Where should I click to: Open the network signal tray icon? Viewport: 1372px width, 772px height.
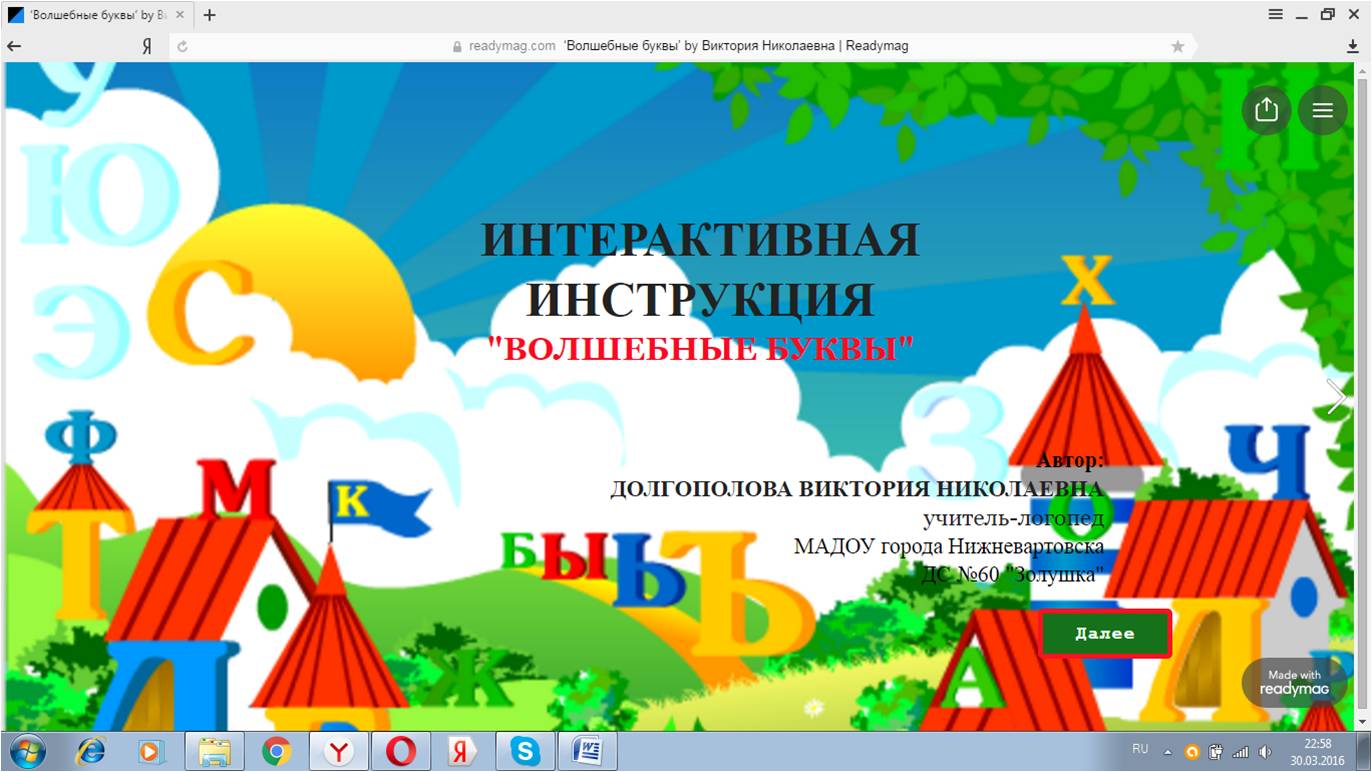(1241, 752)
